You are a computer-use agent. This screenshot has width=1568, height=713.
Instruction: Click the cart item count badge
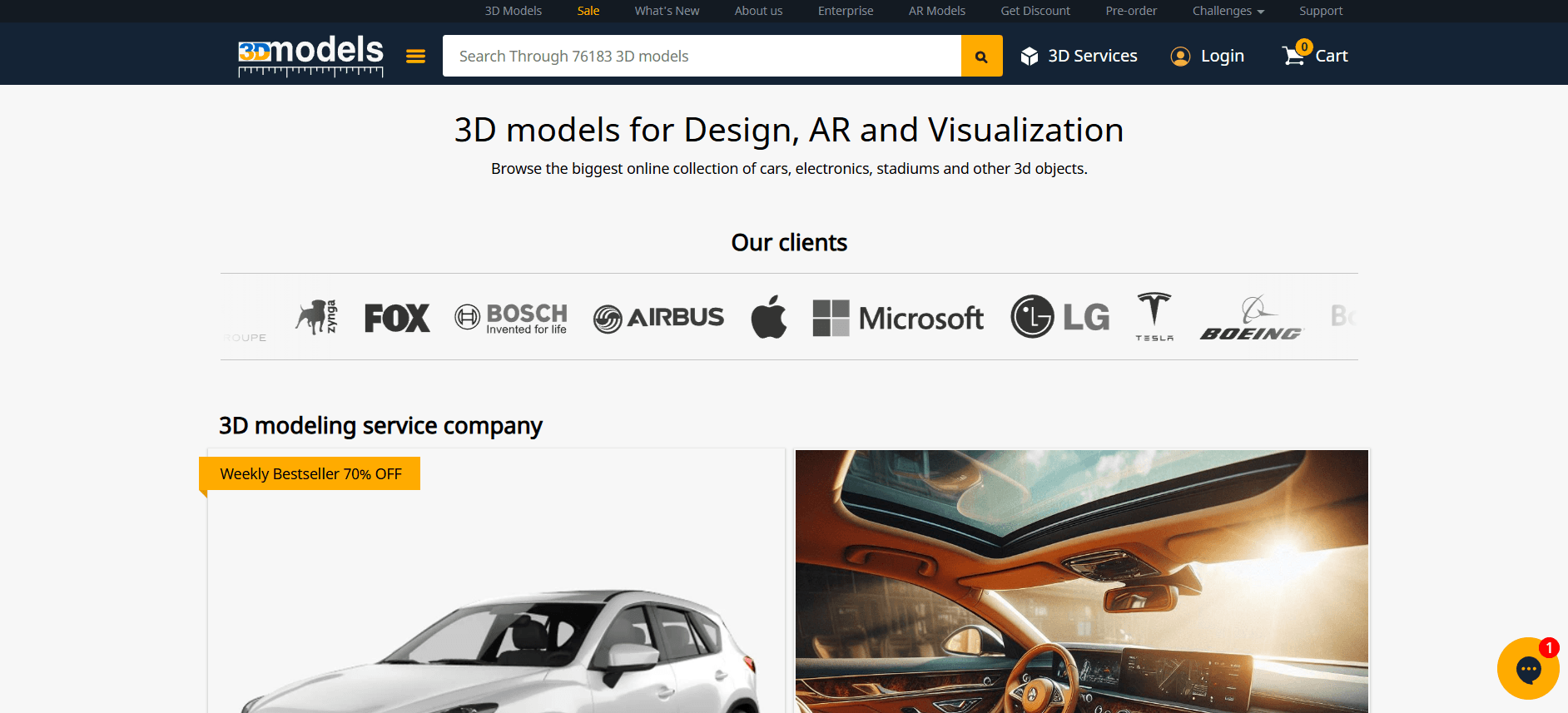[x=1304, y=47]
